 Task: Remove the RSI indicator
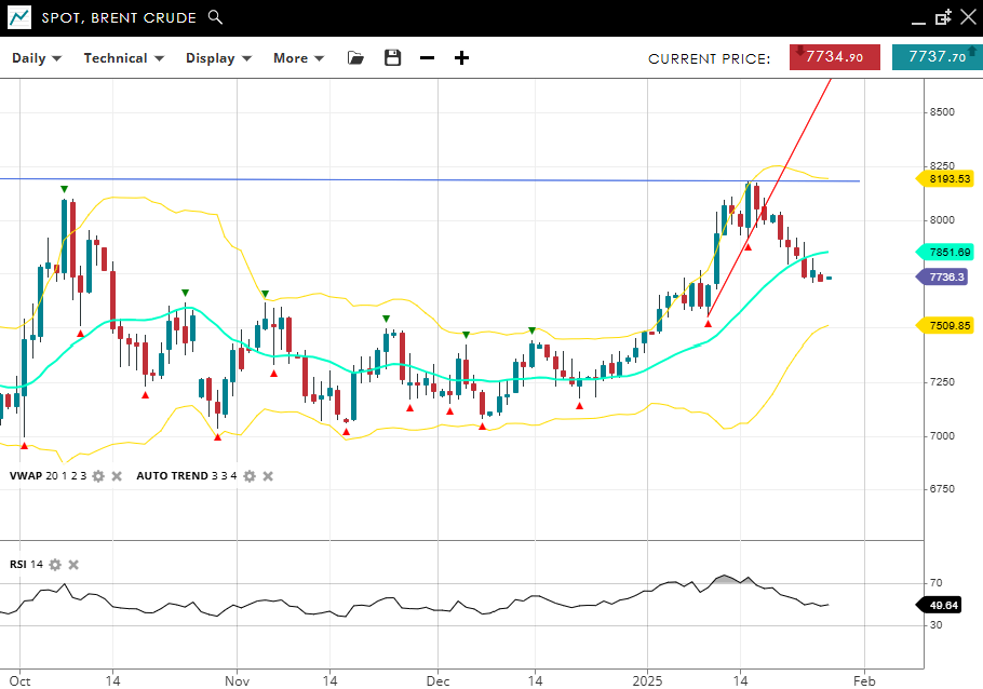coord(73,565)
